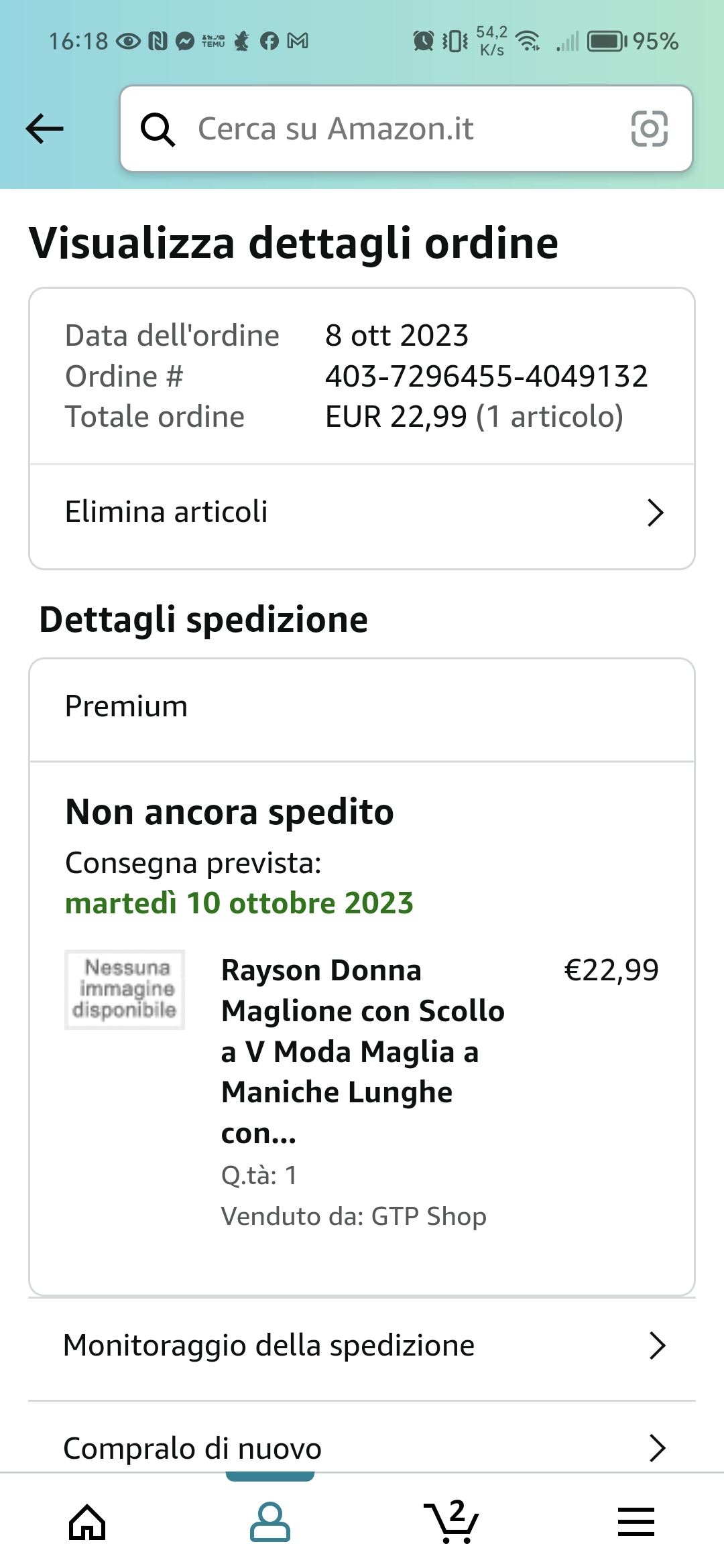Expand Elimina articoli chevron

pyautogui.click(x=655, y=513)
